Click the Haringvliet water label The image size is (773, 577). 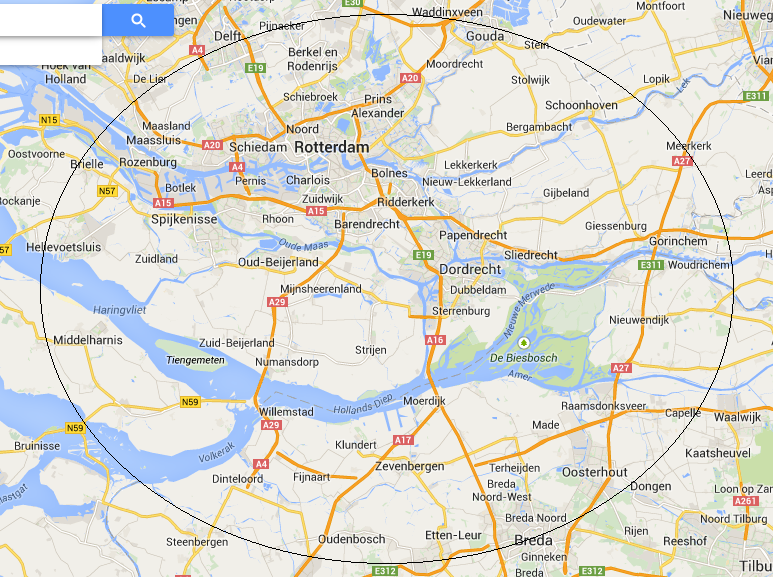click(x=120, y=310)
